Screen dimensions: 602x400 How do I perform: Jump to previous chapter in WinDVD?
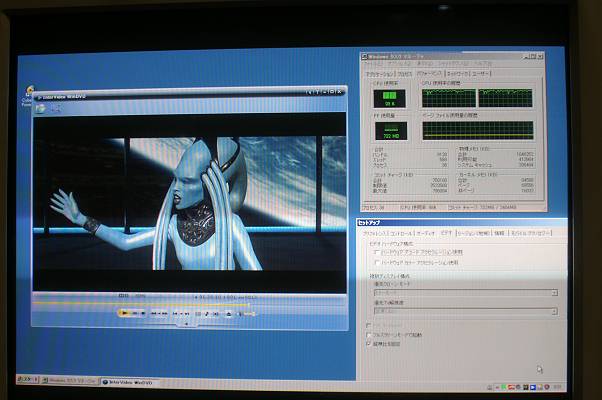(175, 314)
